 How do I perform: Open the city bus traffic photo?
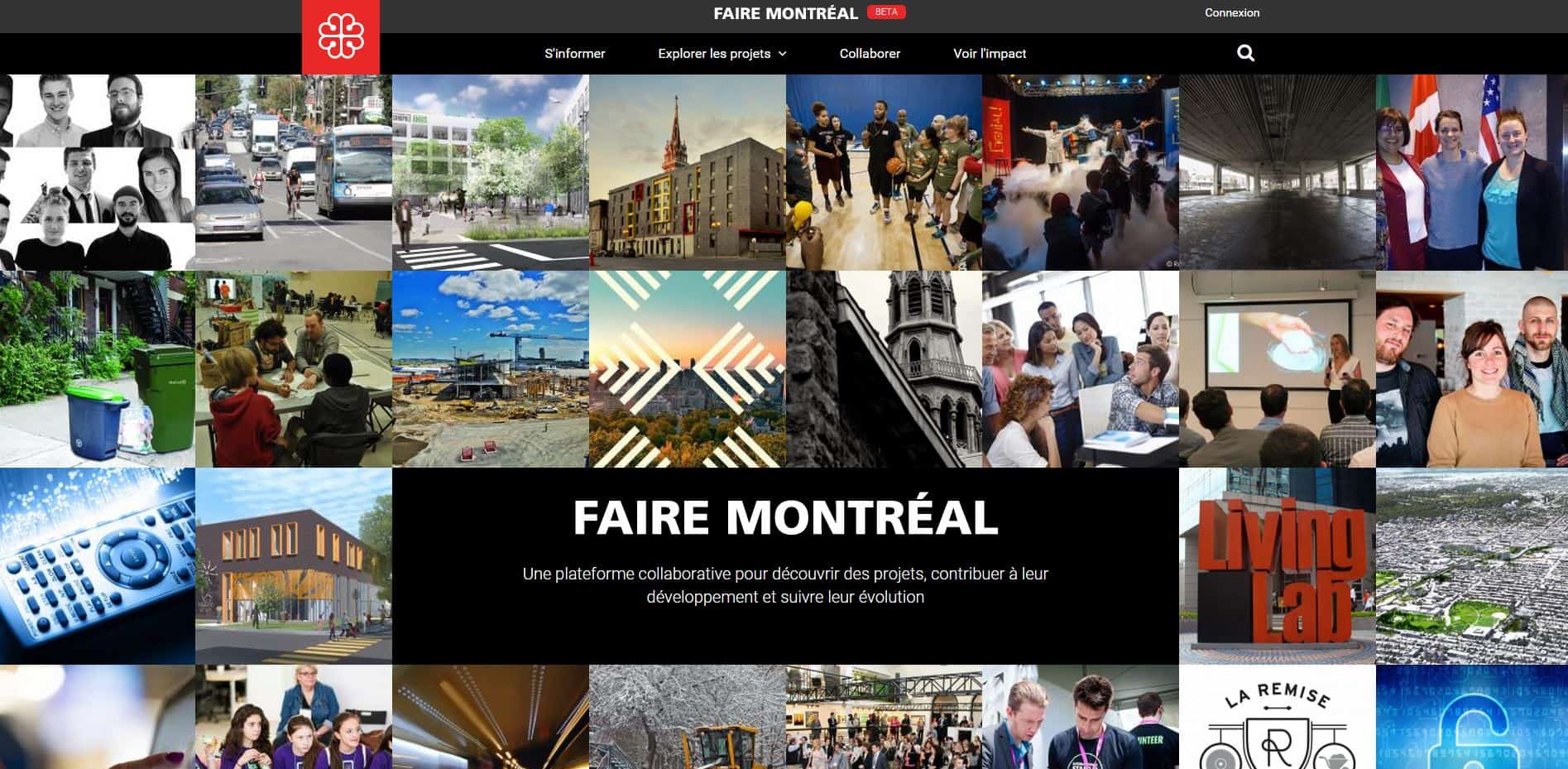[x=294, y=172]
